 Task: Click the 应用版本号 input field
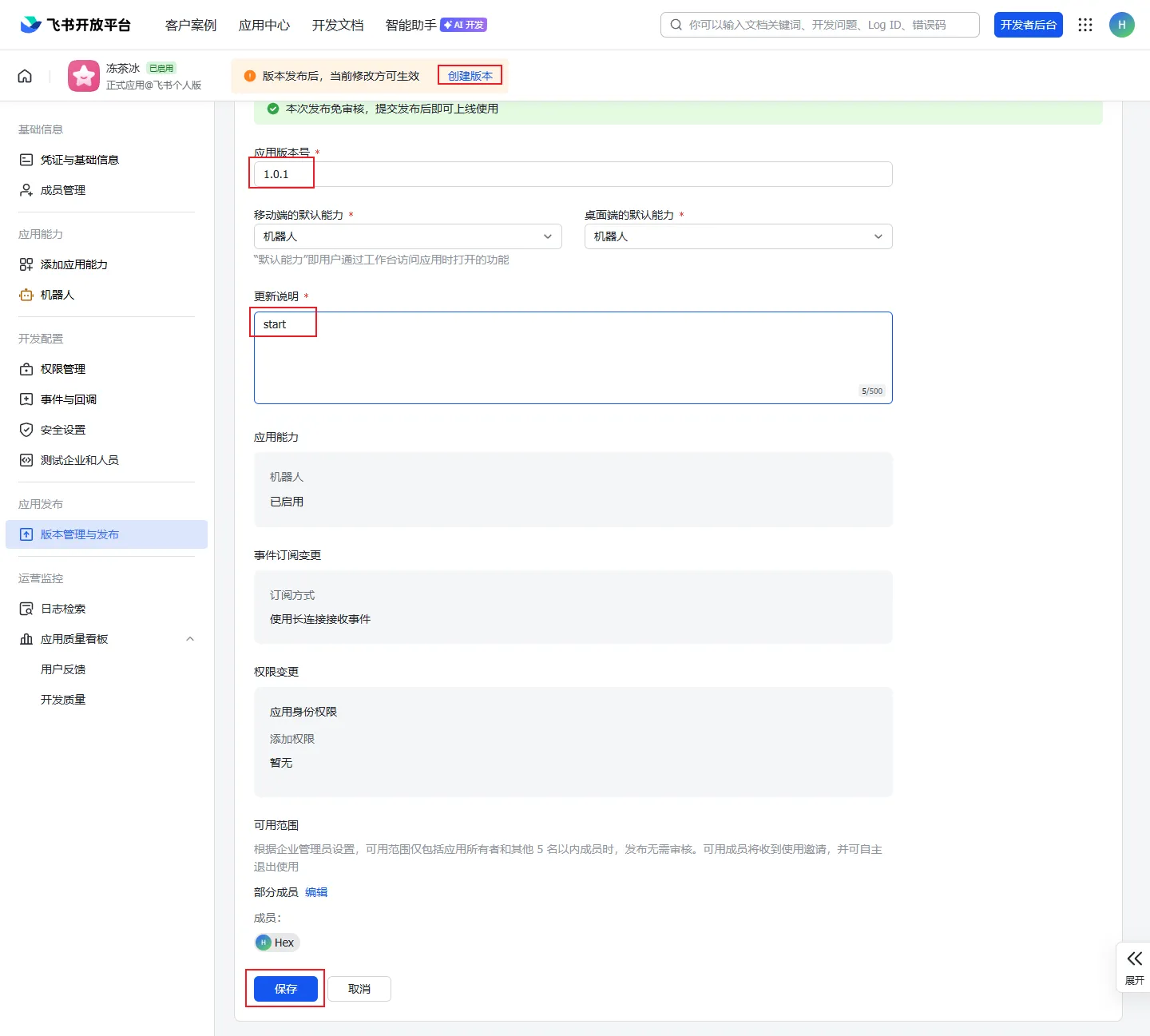[x=573, y=174]
